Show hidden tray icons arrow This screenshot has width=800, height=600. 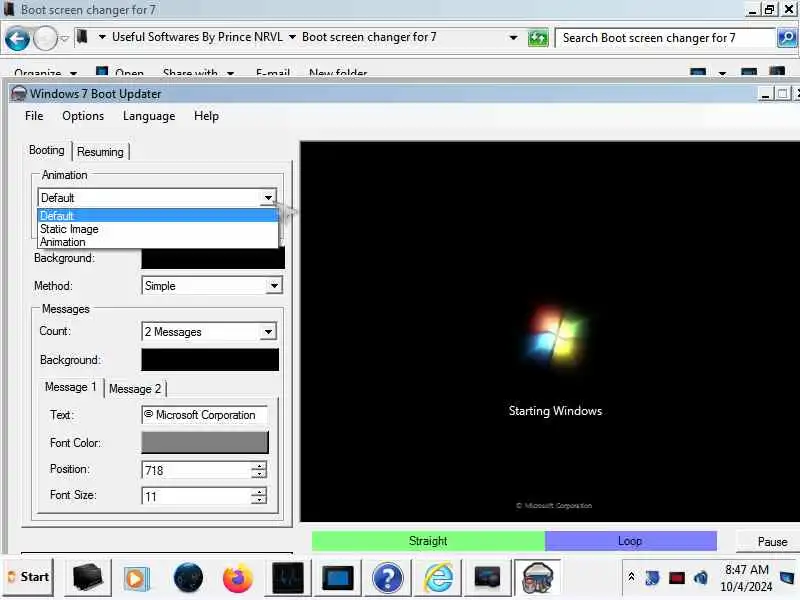631,577
